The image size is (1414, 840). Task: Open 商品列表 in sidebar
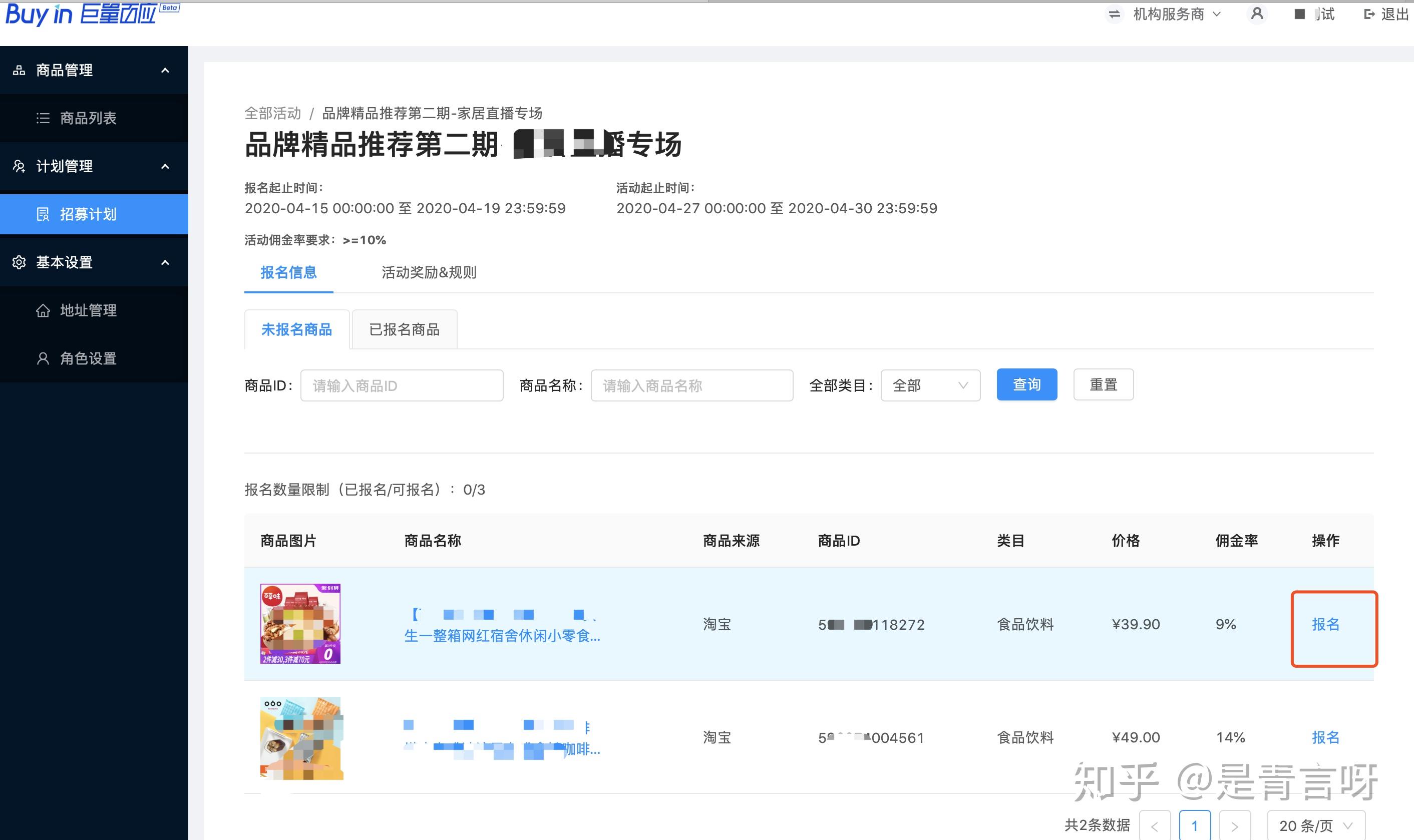pos(94,118)
